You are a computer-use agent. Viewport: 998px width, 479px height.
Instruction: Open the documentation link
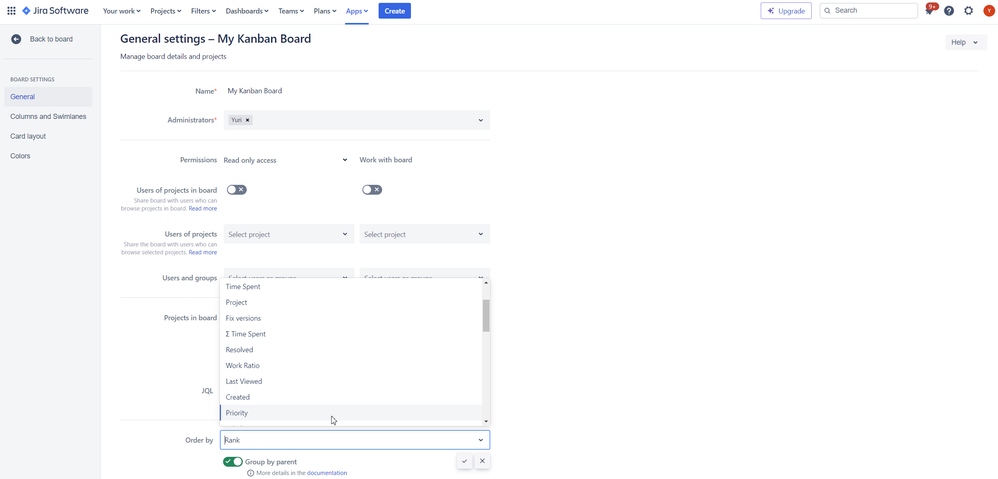point(327,473)
